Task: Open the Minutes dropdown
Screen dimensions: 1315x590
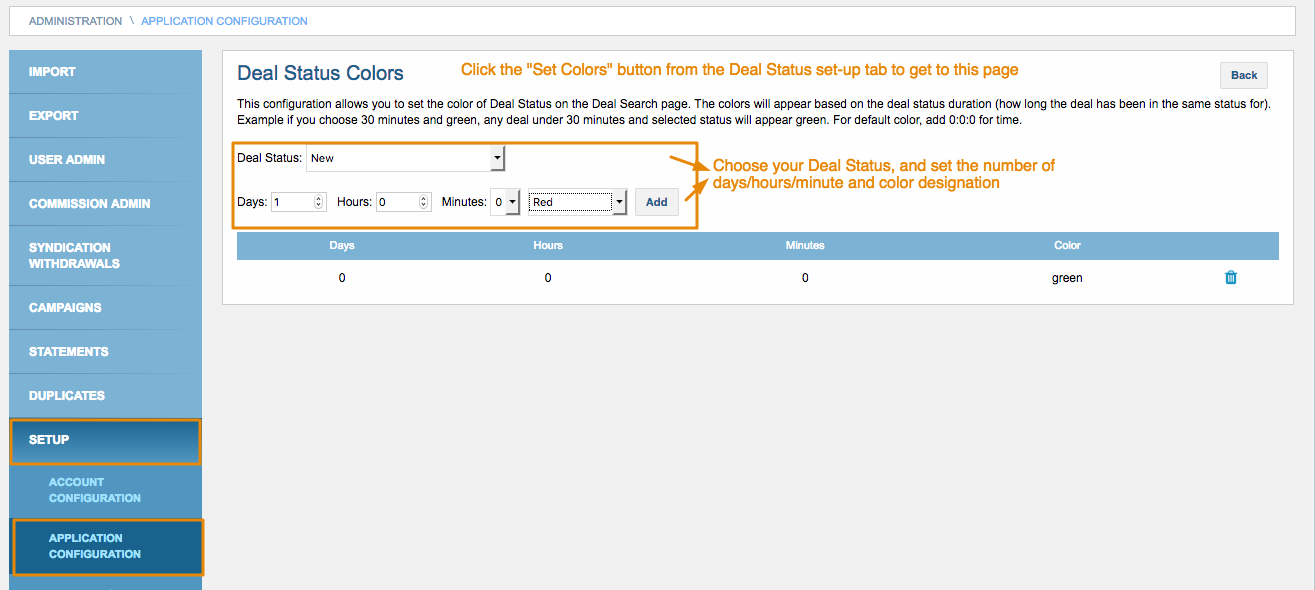Action: (506, 202)
